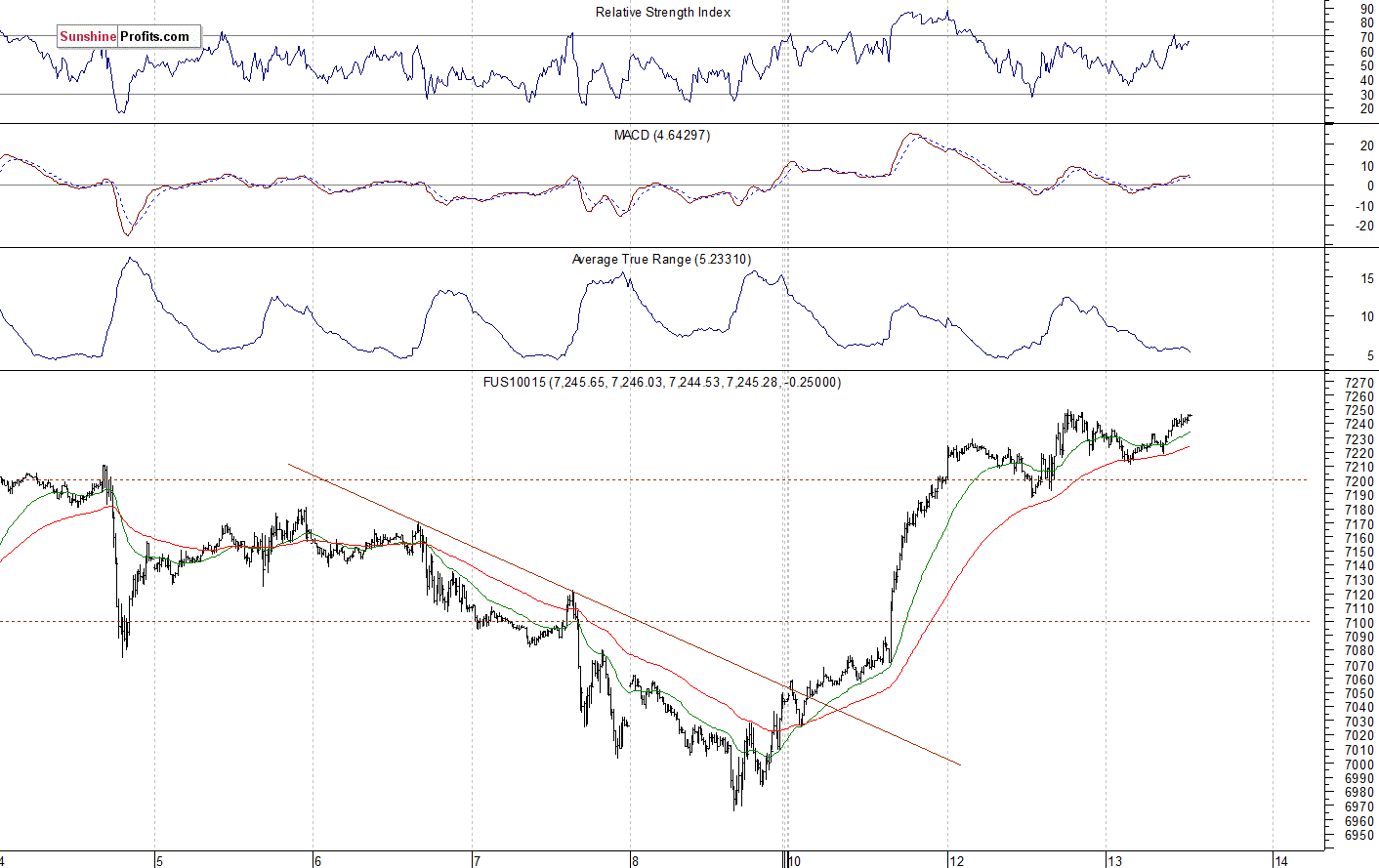Viewport: 1379px width, 868px height.
Task: Click the FUS10015 price chart title
Action: (x=661, y=382)
